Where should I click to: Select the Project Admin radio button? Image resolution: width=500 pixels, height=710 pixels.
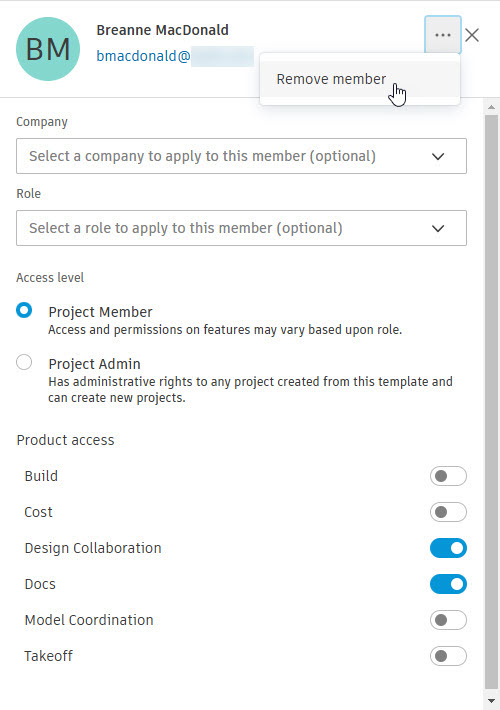24,362
